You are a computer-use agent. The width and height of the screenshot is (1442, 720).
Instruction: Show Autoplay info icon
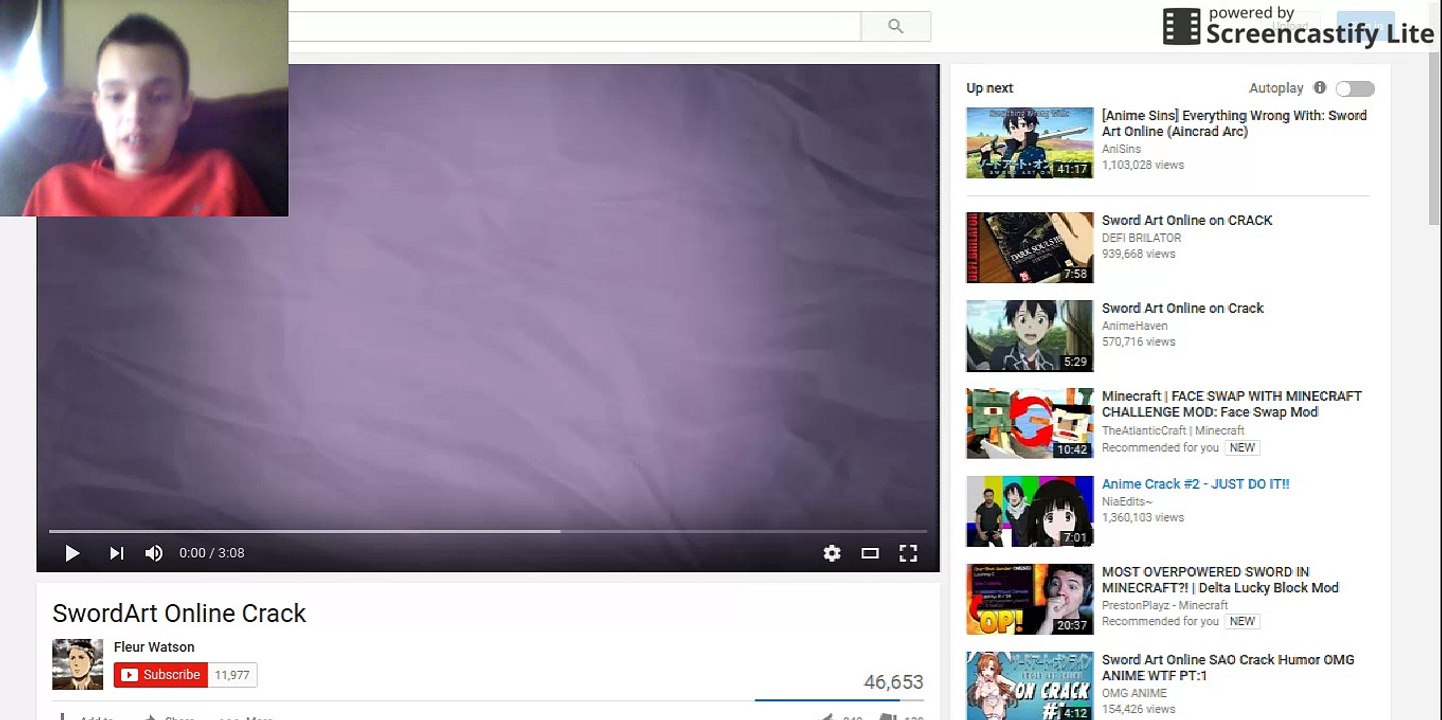tap(1320, 88)
